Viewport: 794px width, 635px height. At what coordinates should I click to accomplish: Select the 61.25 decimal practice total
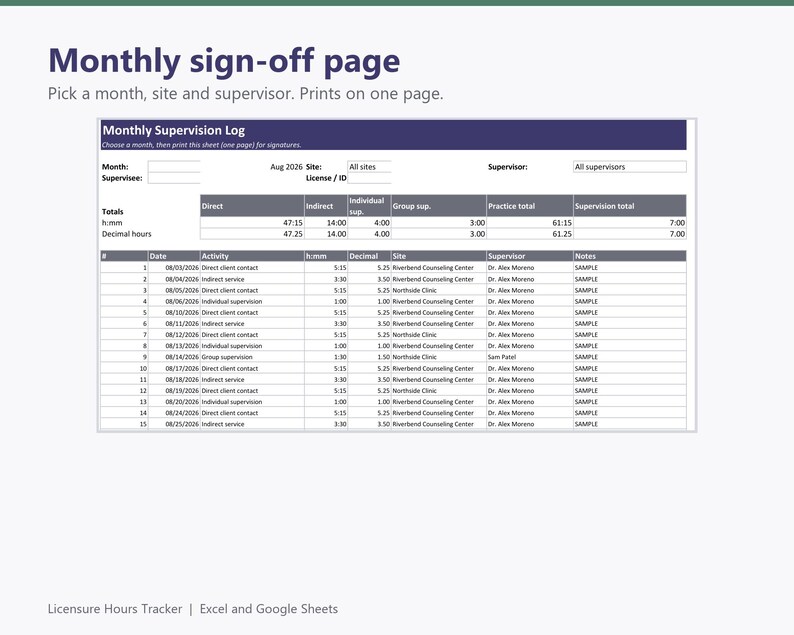pyautogui.click(x=530, y=234)
